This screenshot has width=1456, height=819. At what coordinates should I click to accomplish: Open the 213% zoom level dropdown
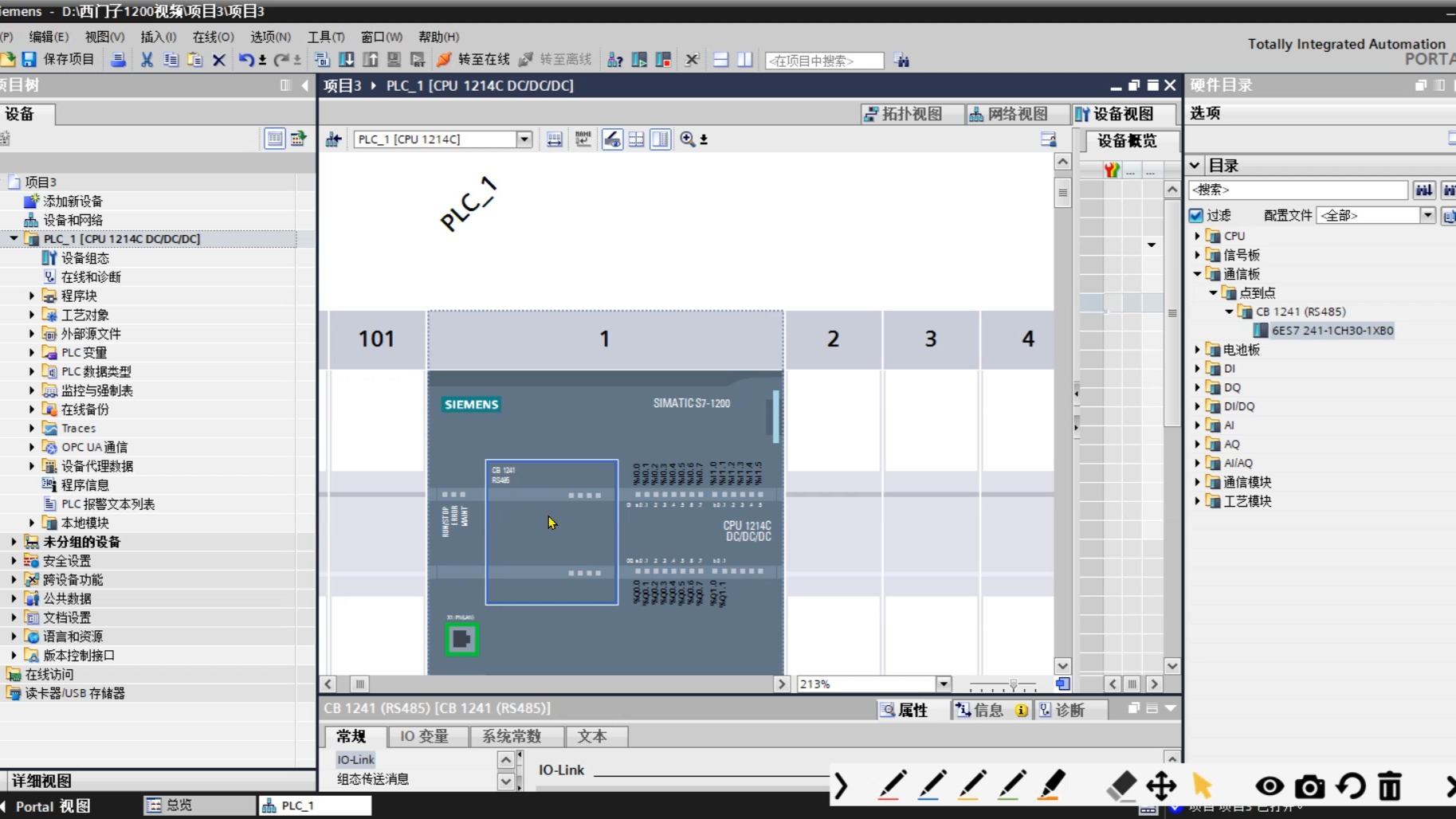coord(944,684)
